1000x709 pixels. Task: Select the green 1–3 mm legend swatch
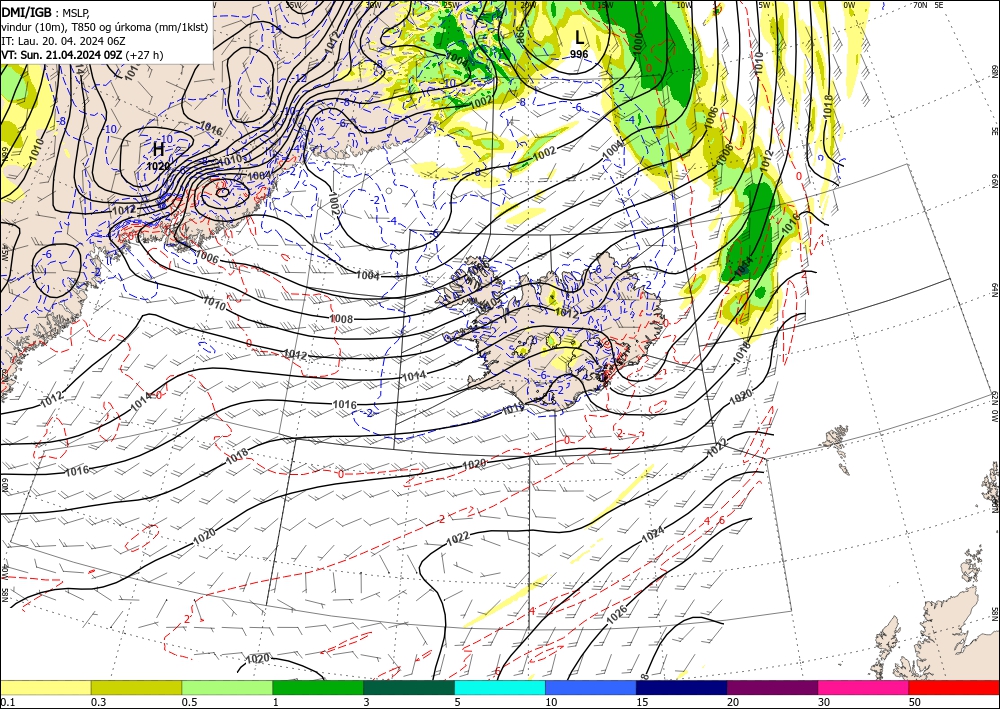pos(318,687)
